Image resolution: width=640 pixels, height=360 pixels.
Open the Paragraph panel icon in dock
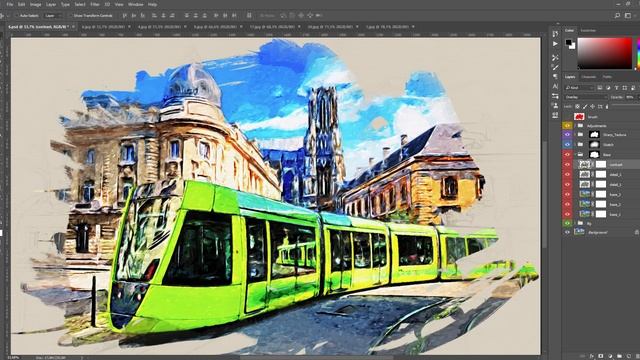pyautogui.click(x=555, y=76)
